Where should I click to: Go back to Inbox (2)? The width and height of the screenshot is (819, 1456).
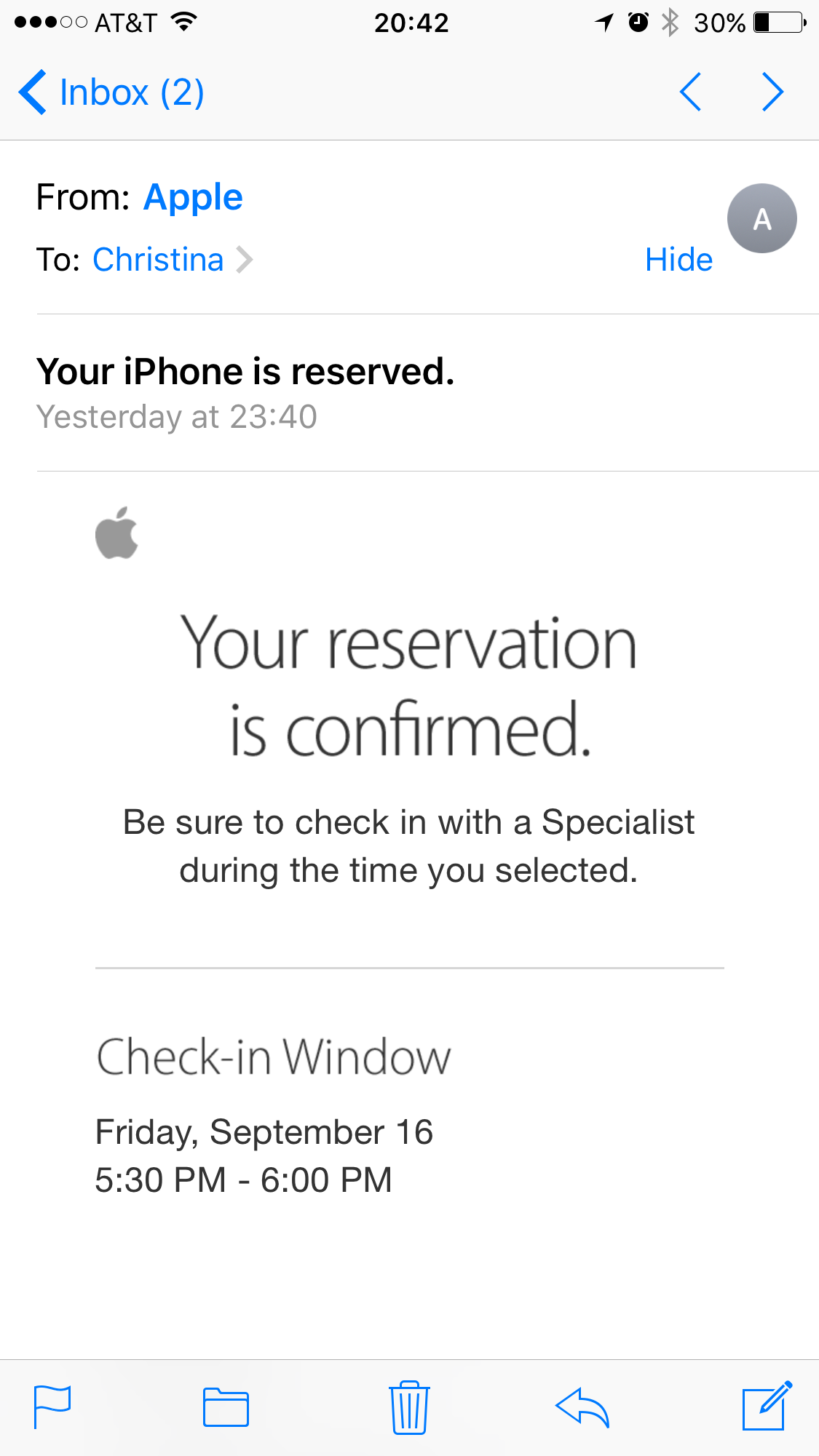click(111, 92)
